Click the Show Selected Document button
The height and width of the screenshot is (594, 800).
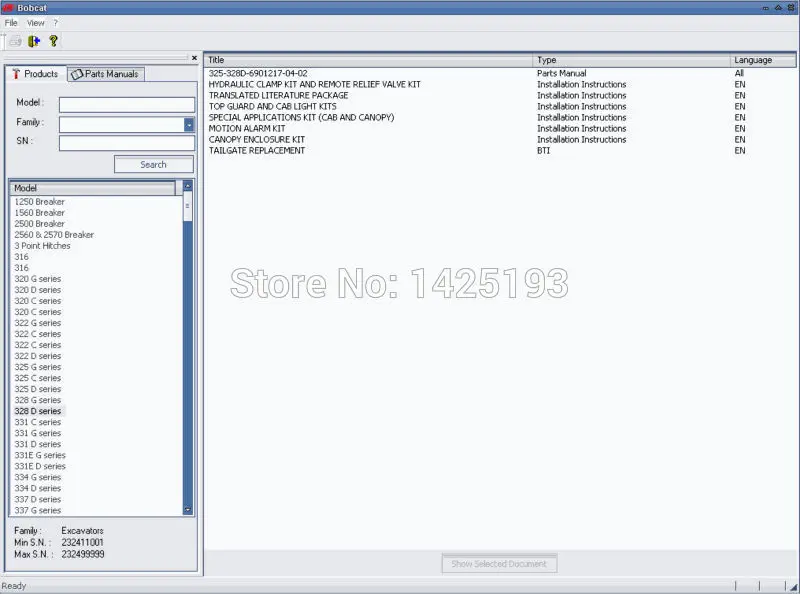pos(499,563)
